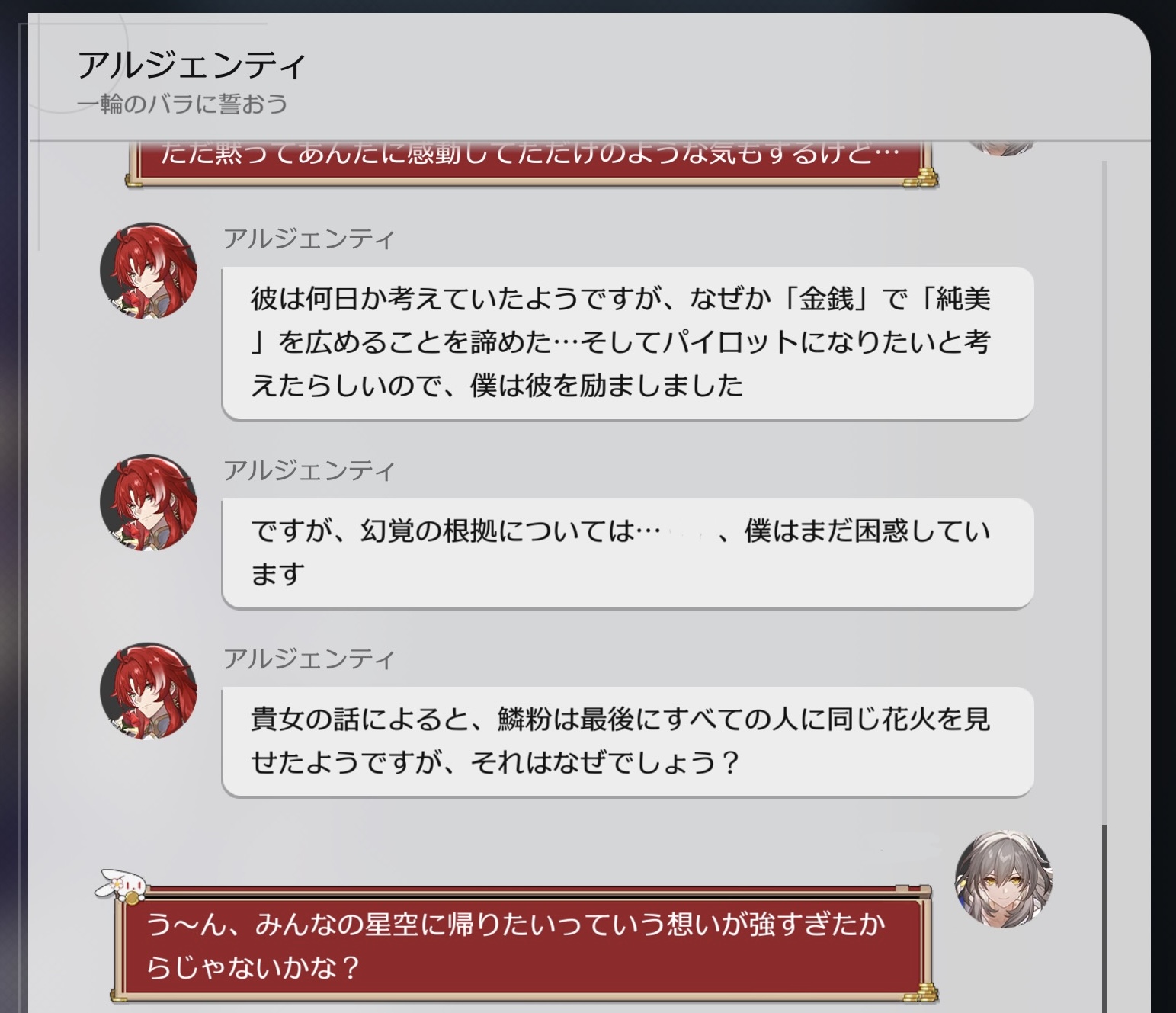Select the message starting 貴女の話によると

pos(627,741)
